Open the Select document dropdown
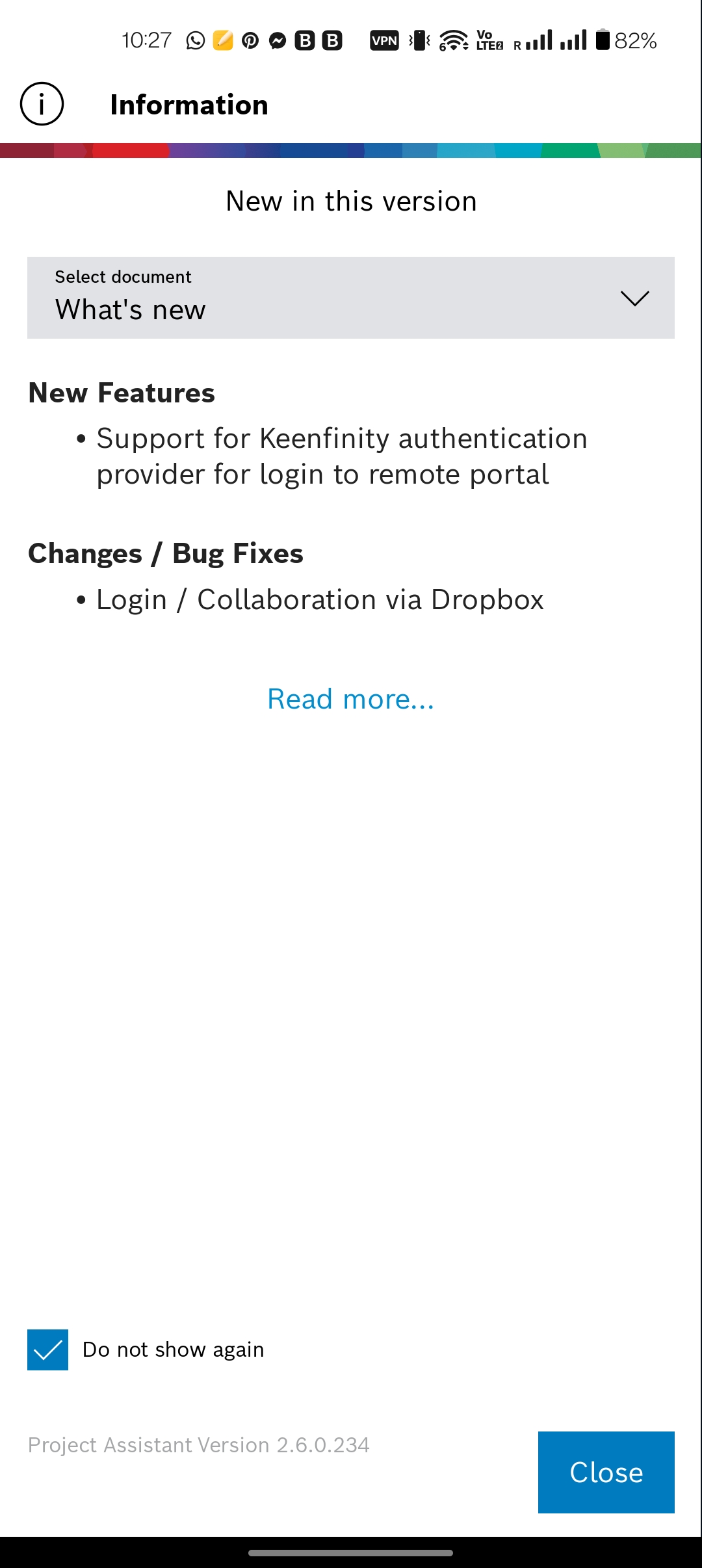This screenshot has width=702, height=1568. coord(351,298)
